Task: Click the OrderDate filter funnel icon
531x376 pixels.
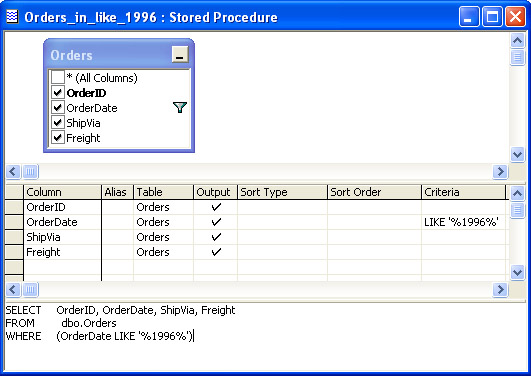Action: click(179, 107)
